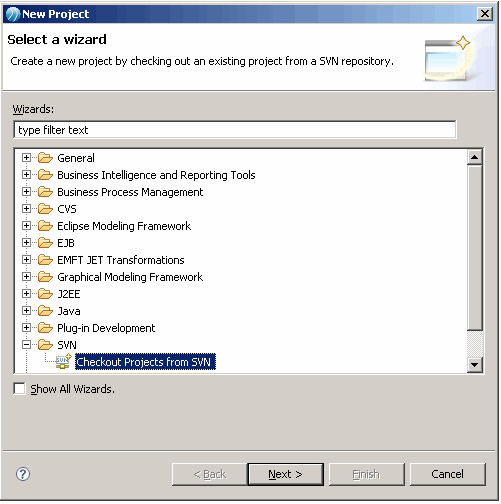Click the CVS folder icon
Viewport: 501px width, 504px height.
45,209
